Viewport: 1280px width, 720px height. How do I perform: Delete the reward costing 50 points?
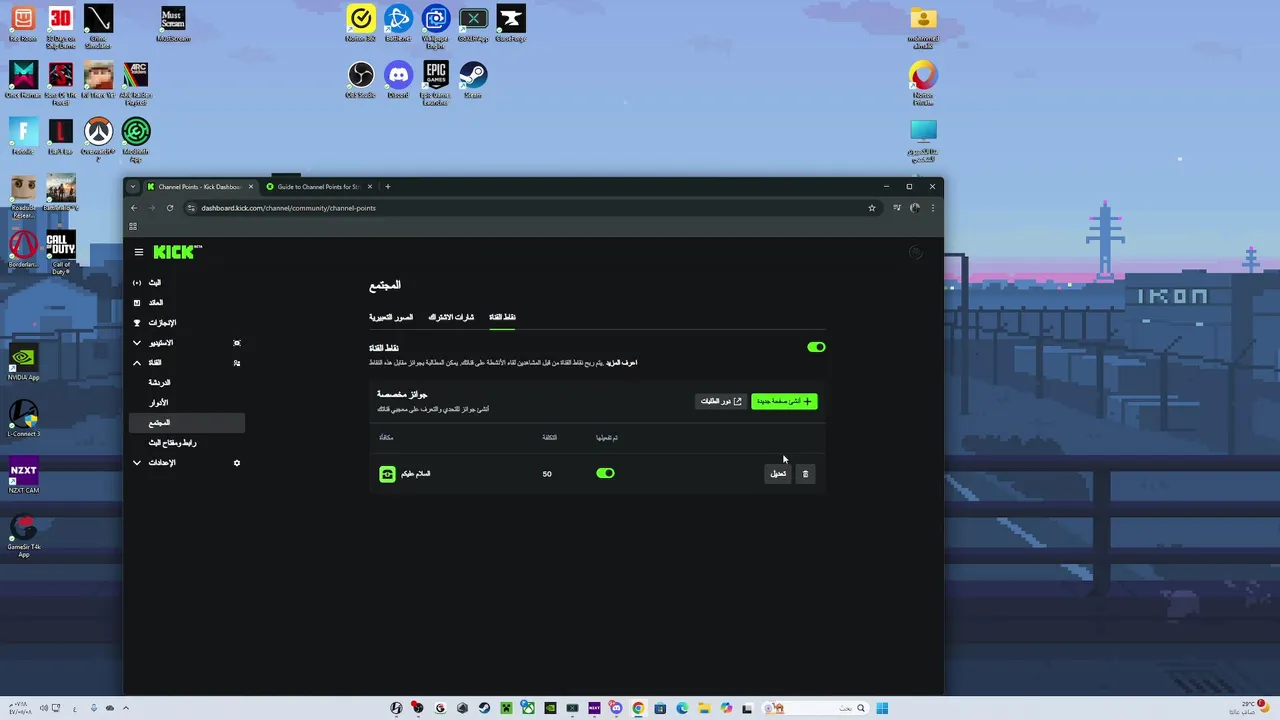click(805, 474)
